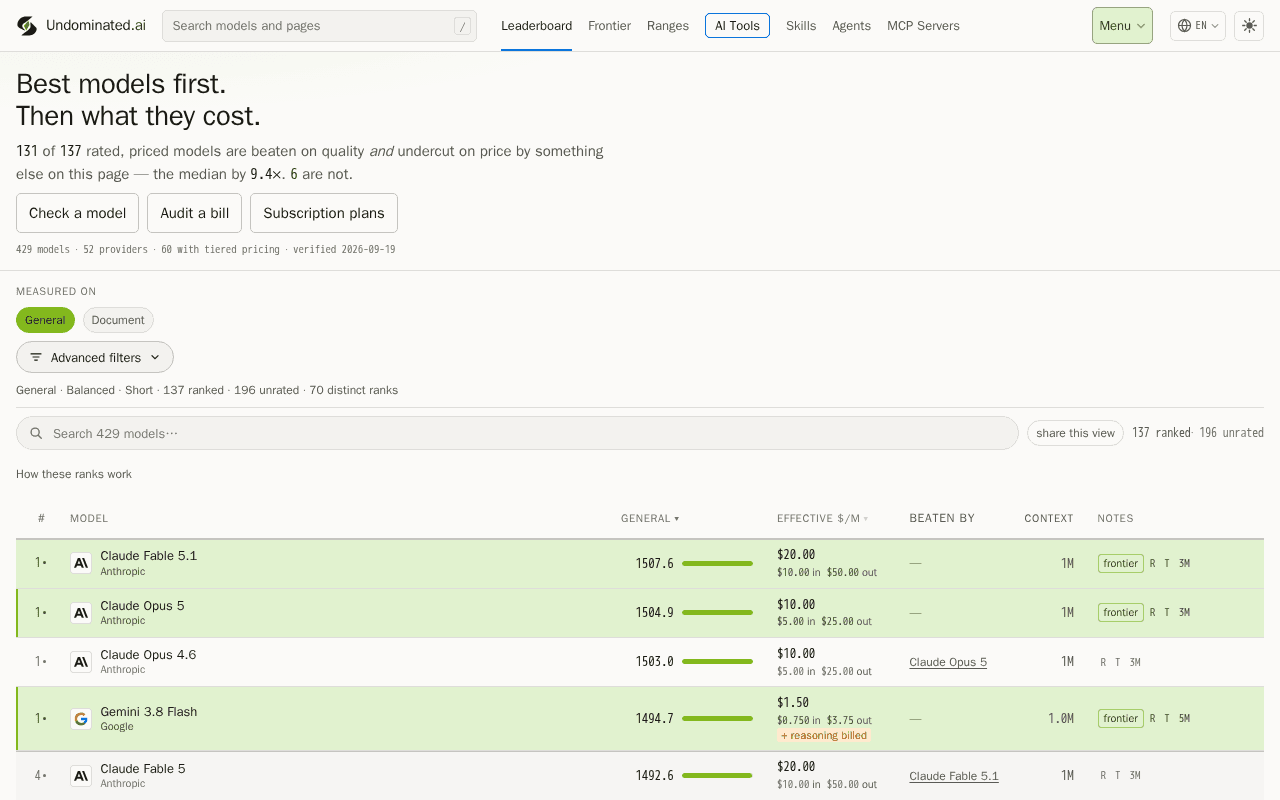
Task: Open the Claude Fable 5.1 model name
Action: click(x=148, y=556)
